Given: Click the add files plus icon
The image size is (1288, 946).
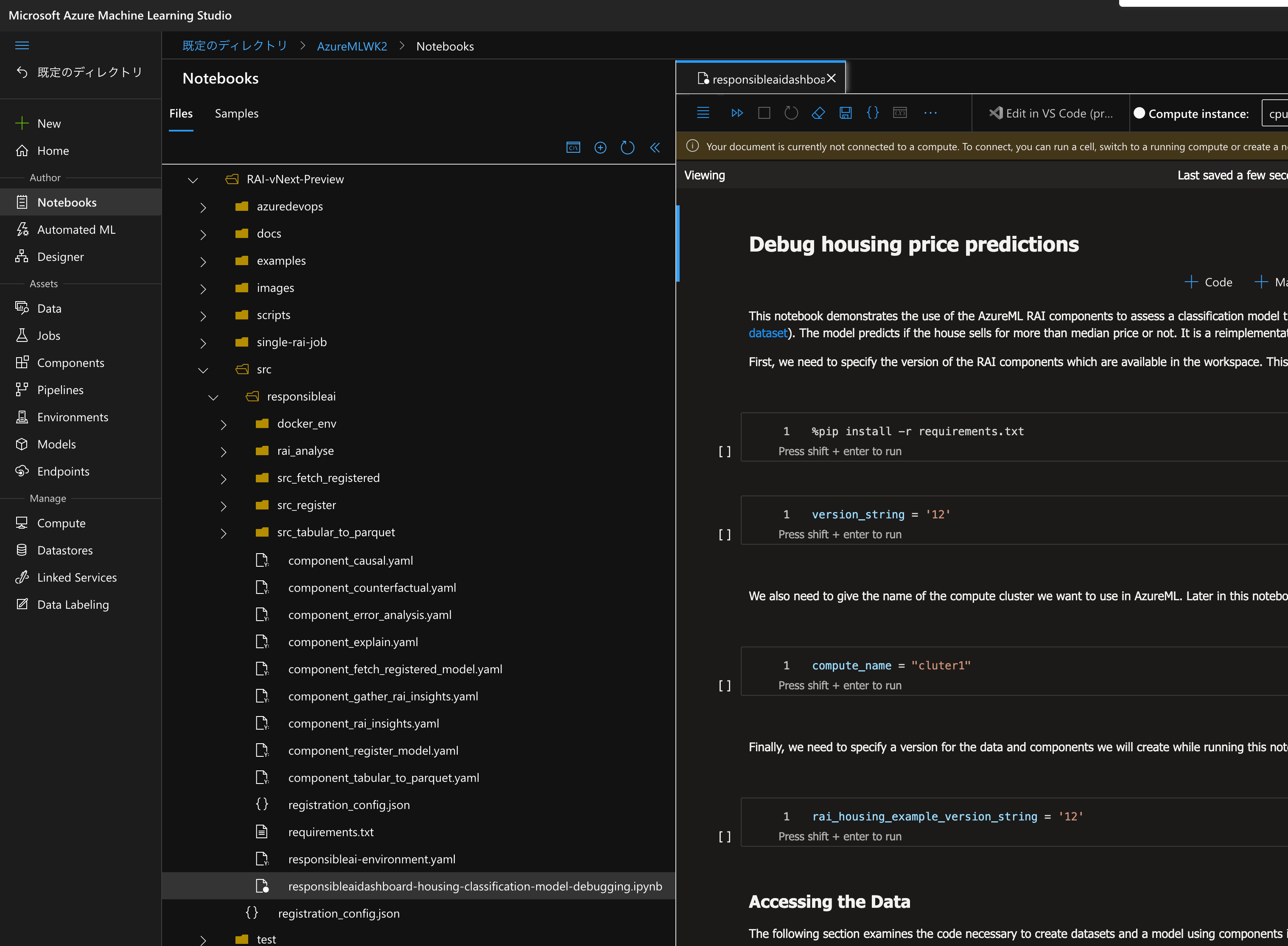Looking at the screenshot, I should (600, 148).
